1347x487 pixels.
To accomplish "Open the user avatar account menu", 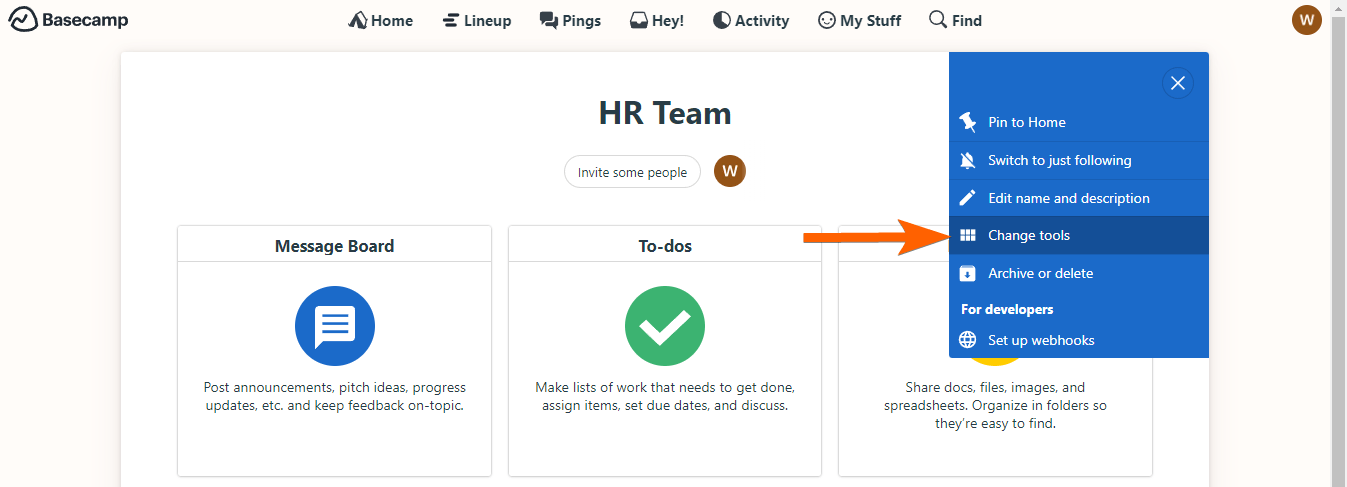I will click(1306, 20).
